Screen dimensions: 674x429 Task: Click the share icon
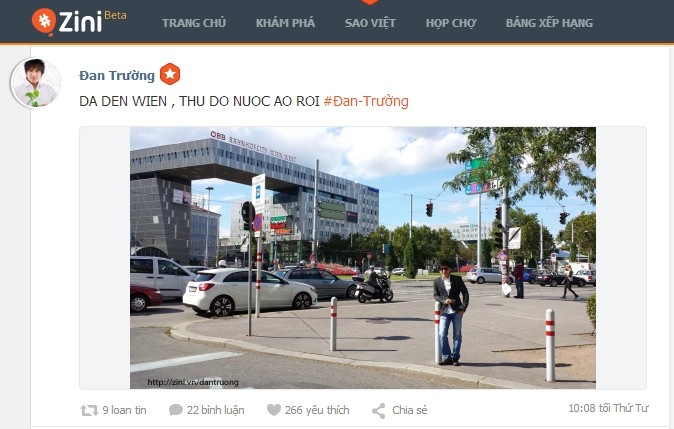point(379,411)
